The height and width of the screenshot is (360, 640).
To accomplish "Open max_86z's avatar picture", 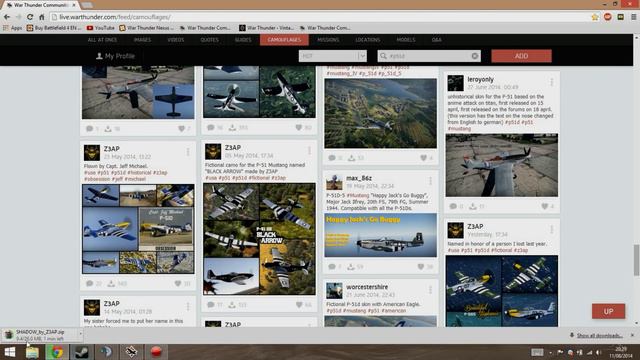I will coord(334,182).
